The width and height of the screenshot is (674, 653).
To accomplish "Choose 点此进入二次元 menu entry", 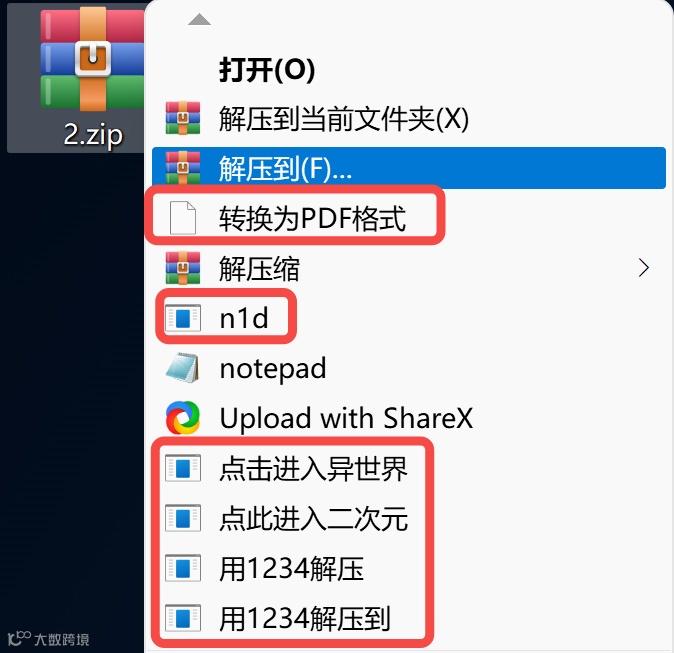I will (313, 518).
